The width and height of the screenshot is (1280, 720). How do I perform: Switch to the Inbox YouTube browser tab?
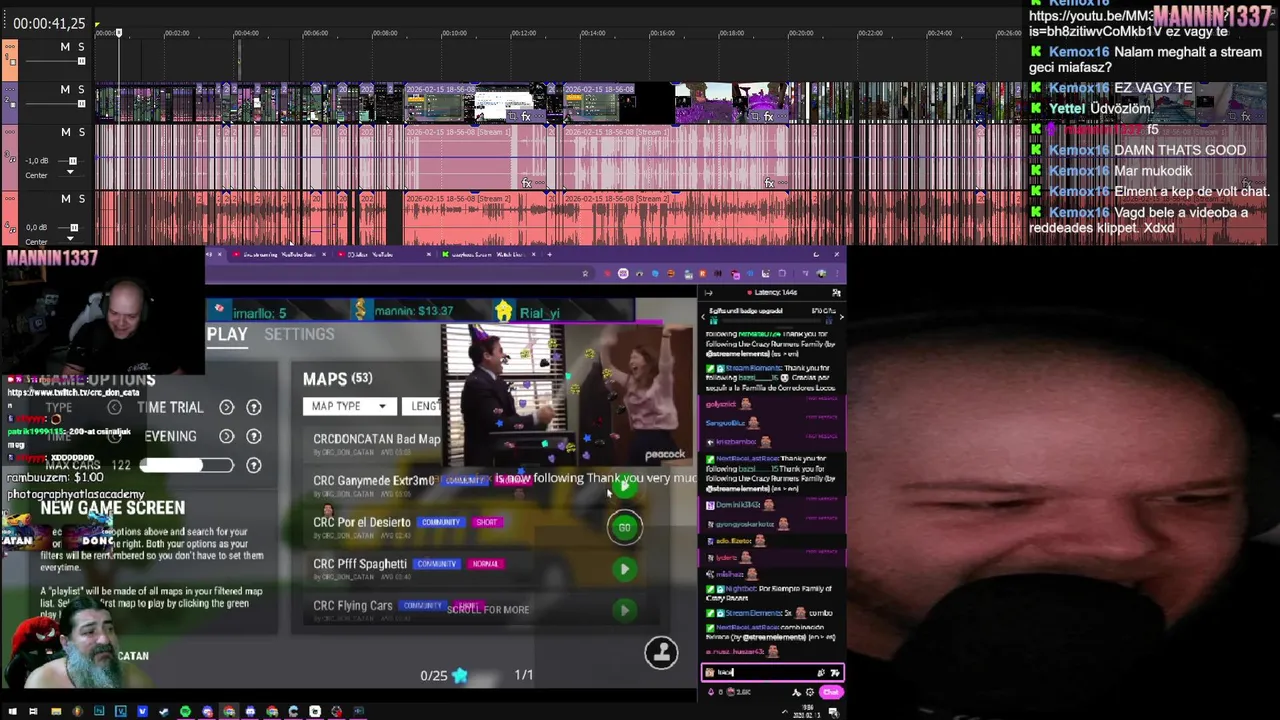pos(382,254)
